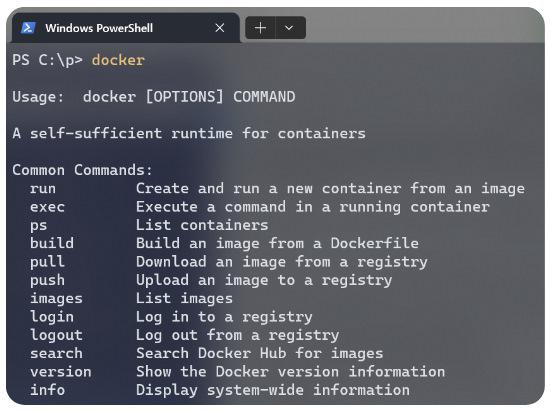Open a new tab with the plus button
Image resolution: width=551 pixels, height=411 pixels.
click(260, 28)
